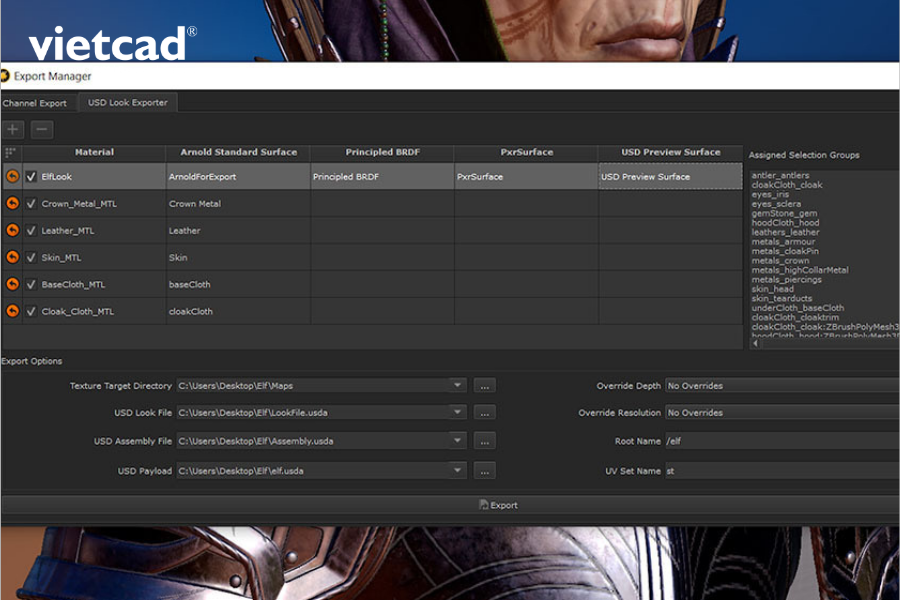The width and height of the screenshot is (900, 600).
Task: Click the Crown Metal cell
Action: point(238,204)
